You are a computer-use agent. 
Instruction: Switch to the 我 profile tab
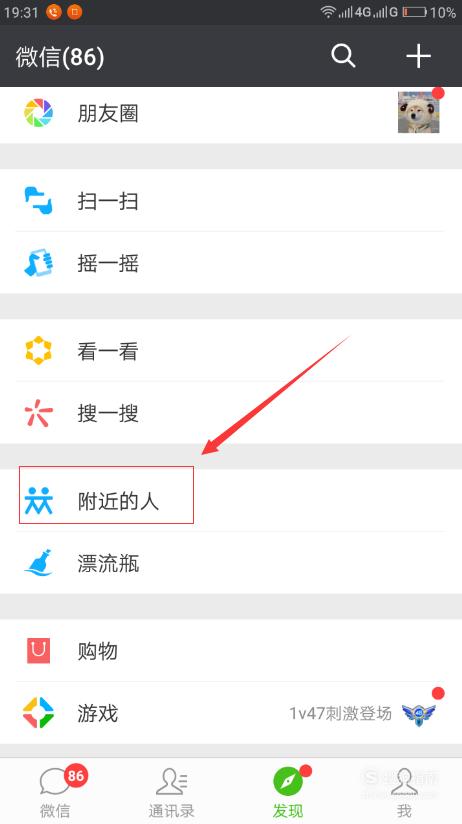[x=404, y=792]
